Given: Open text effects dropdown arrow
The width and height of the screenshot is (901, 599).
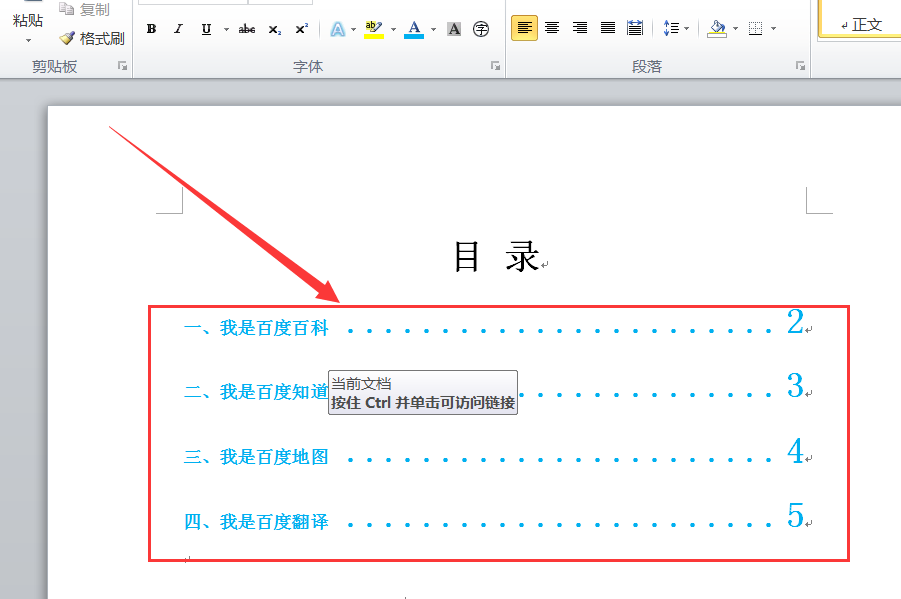Looking at the screenshot, I should coord(353,29).
